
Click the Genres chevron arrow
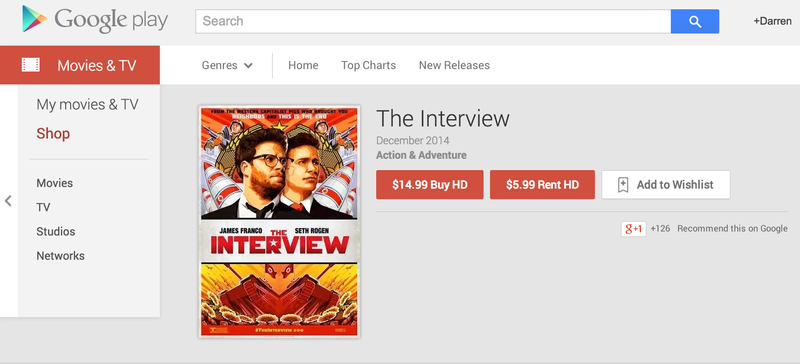click(x=248, y=65)
